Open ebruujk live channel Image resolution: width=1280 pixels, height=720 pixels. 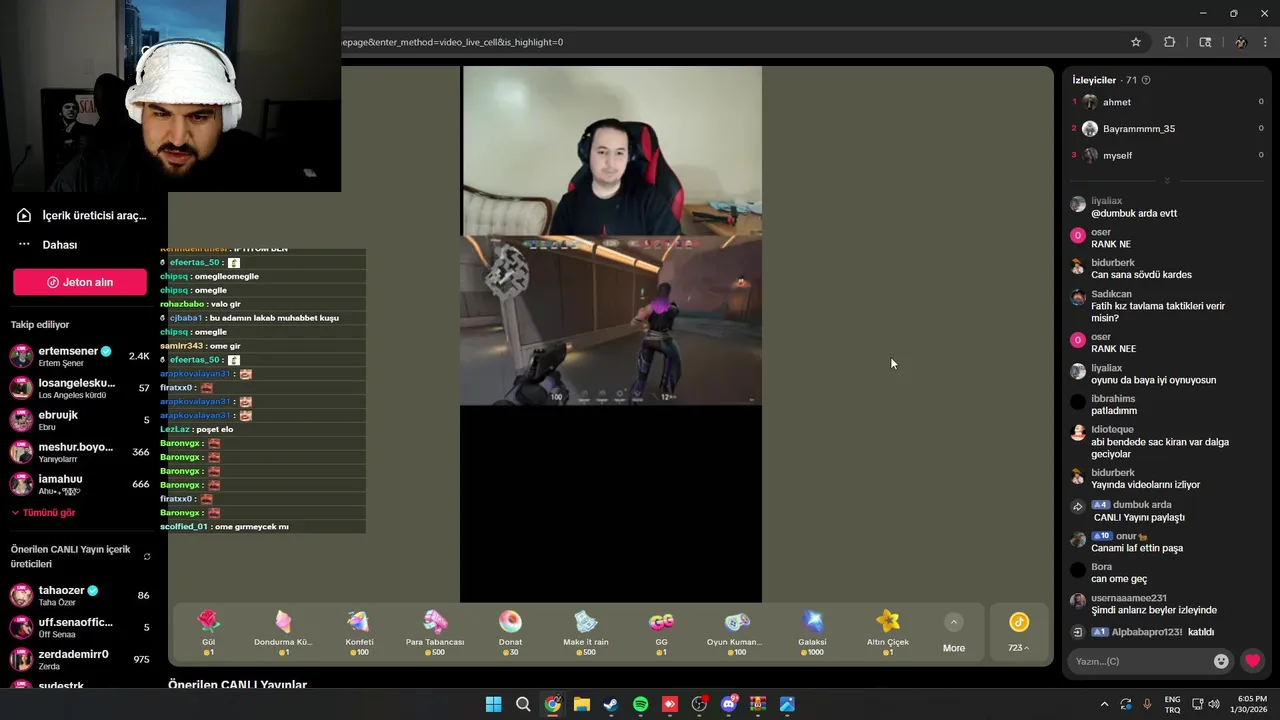(80, 420)
